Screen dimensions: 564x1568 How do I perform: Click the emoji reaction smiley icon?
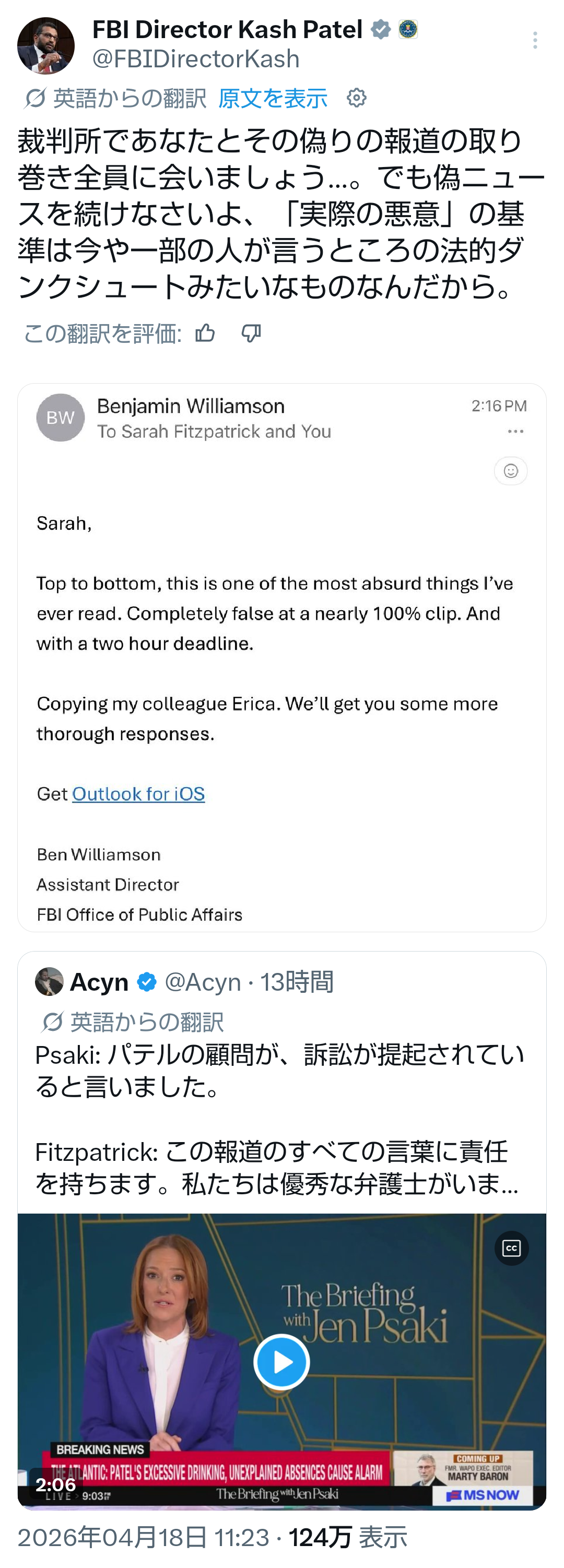click(x=510, y=470)
